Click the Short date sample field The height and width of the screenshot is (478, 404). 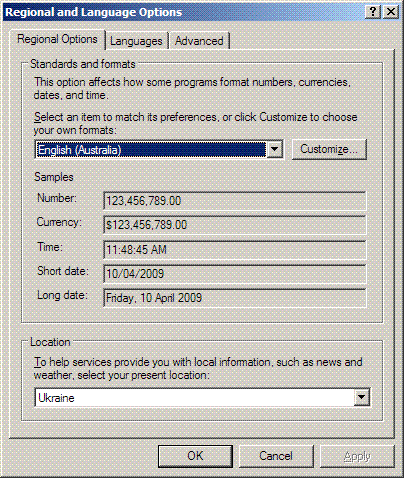click(235, 274)
